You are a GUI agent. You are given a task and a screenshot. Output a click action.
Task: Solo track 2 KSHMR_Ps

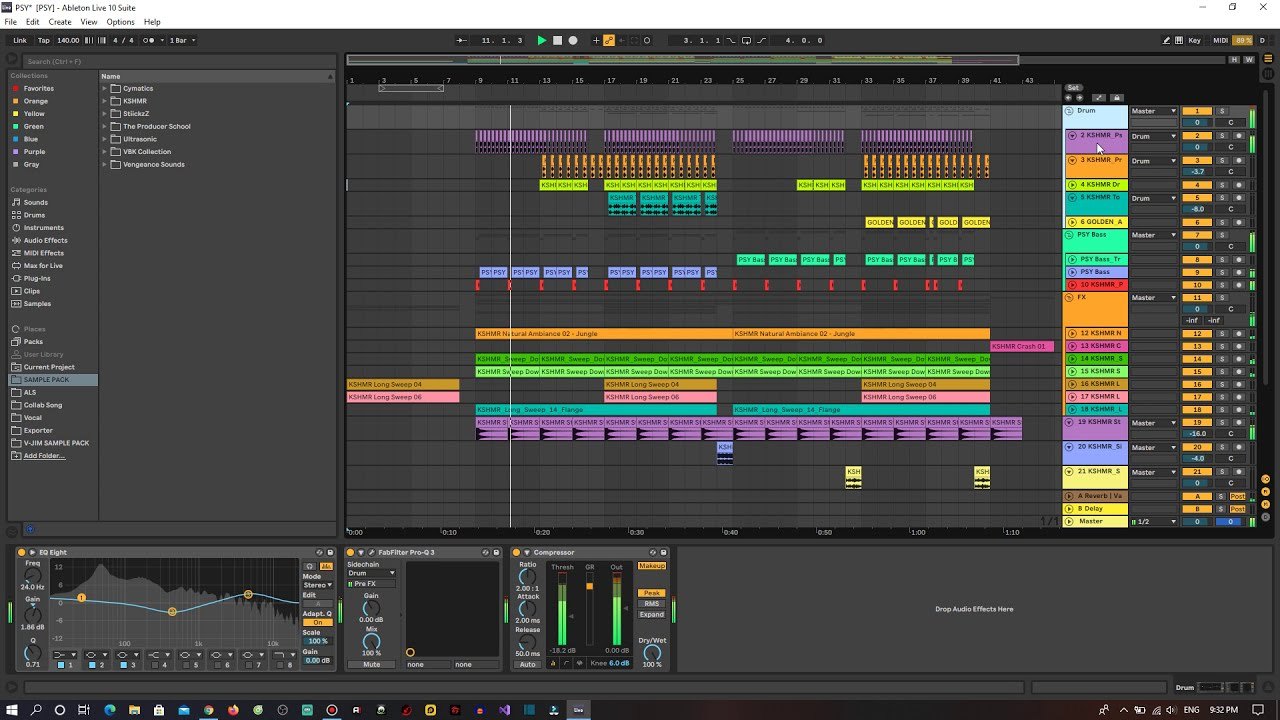(1221, 135)
